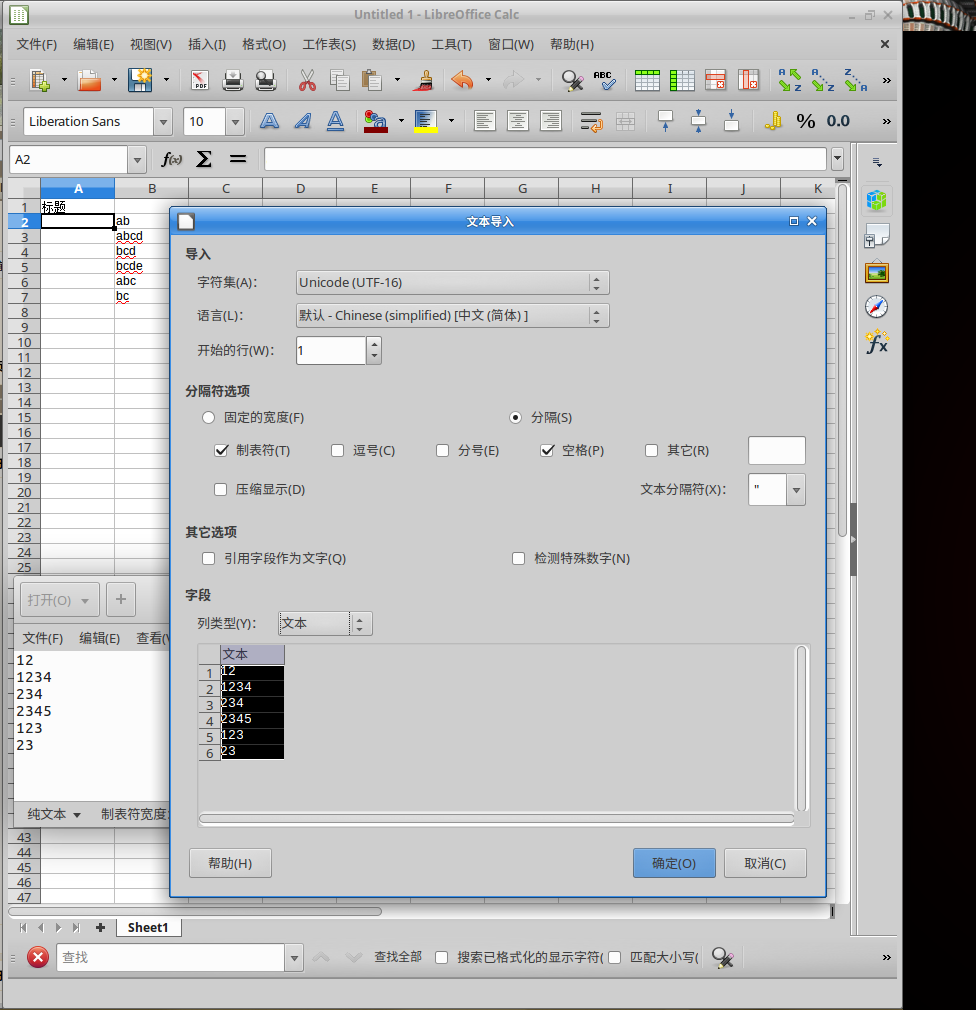Open the 文件(F) menu in Calc
The width and height of the screenshot is (976, 1010).
[x=37, y=44]
